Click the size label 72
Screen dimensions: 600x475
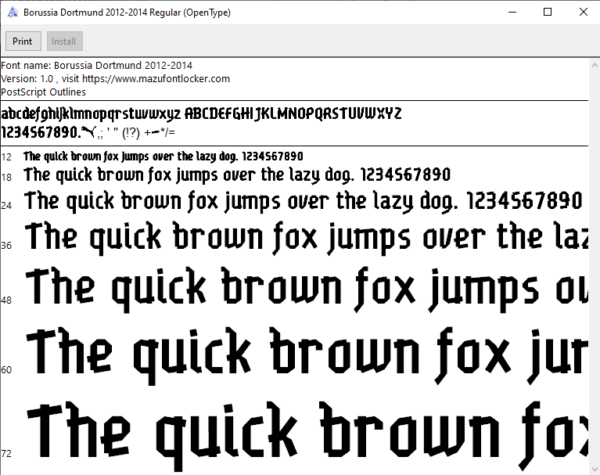coord(7,454)
